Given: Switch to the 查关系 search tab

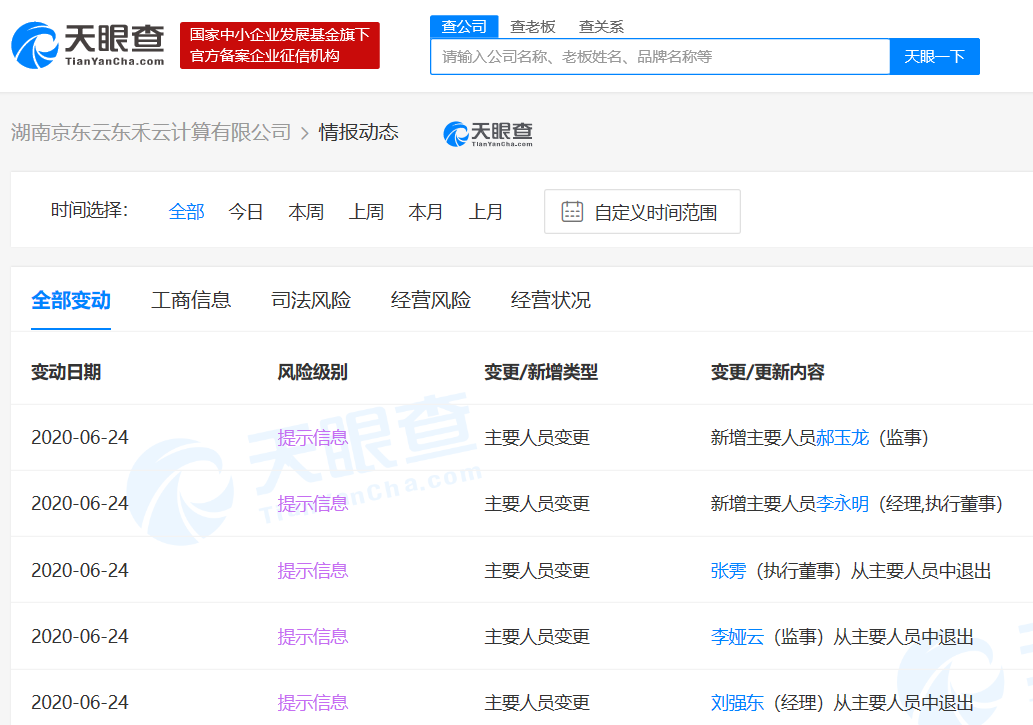Looking at the screenshot, I should click(600, 27).
